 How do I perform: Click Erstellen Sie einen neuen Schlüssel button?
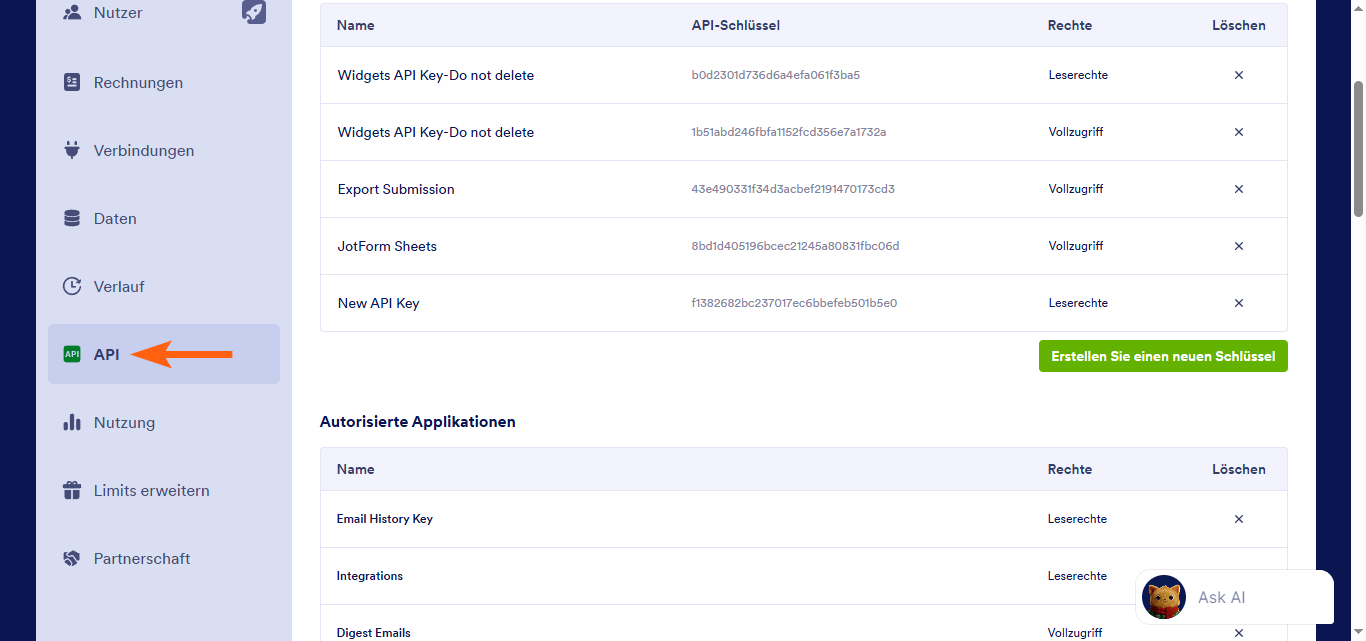[1163, 356]
